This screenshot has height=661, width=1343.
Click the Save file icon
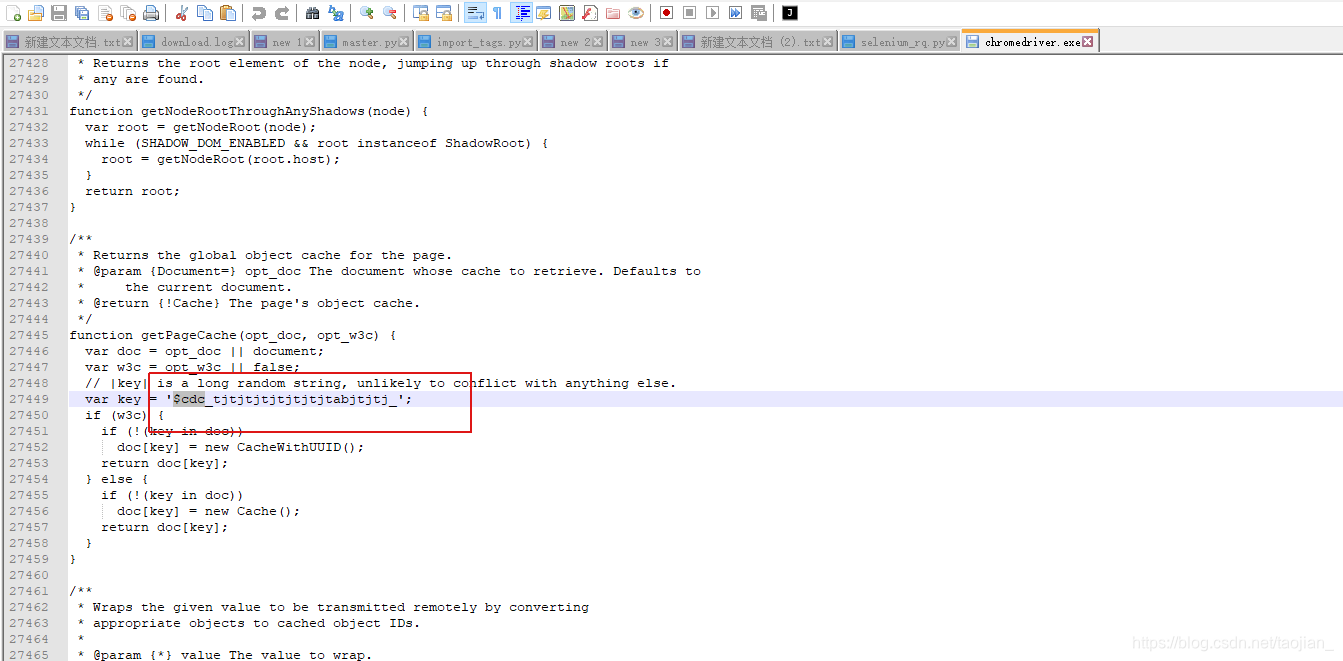[x=59, y=13]
